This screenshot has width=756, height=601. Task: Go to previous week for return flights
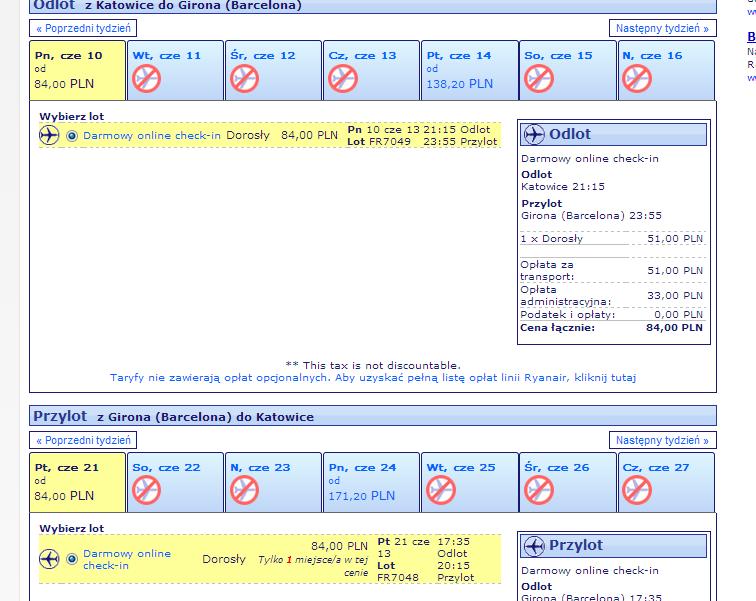coord(83,441)
